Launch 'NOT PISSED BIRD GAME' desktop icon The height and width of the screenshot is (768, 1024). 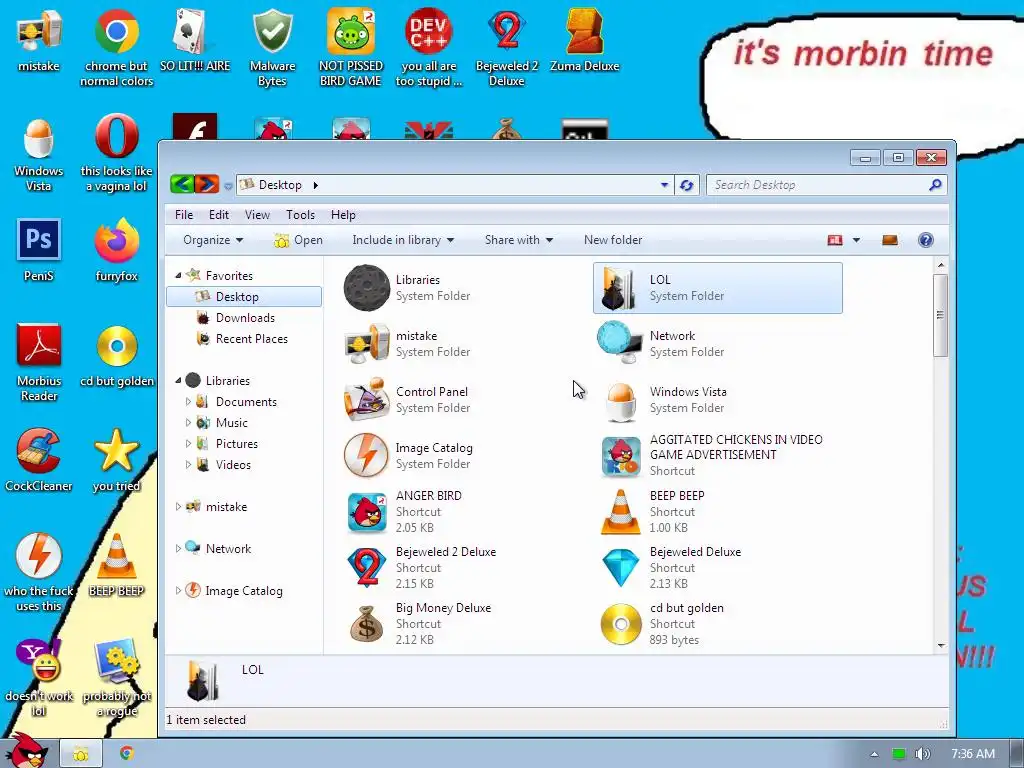click(351, 47)
